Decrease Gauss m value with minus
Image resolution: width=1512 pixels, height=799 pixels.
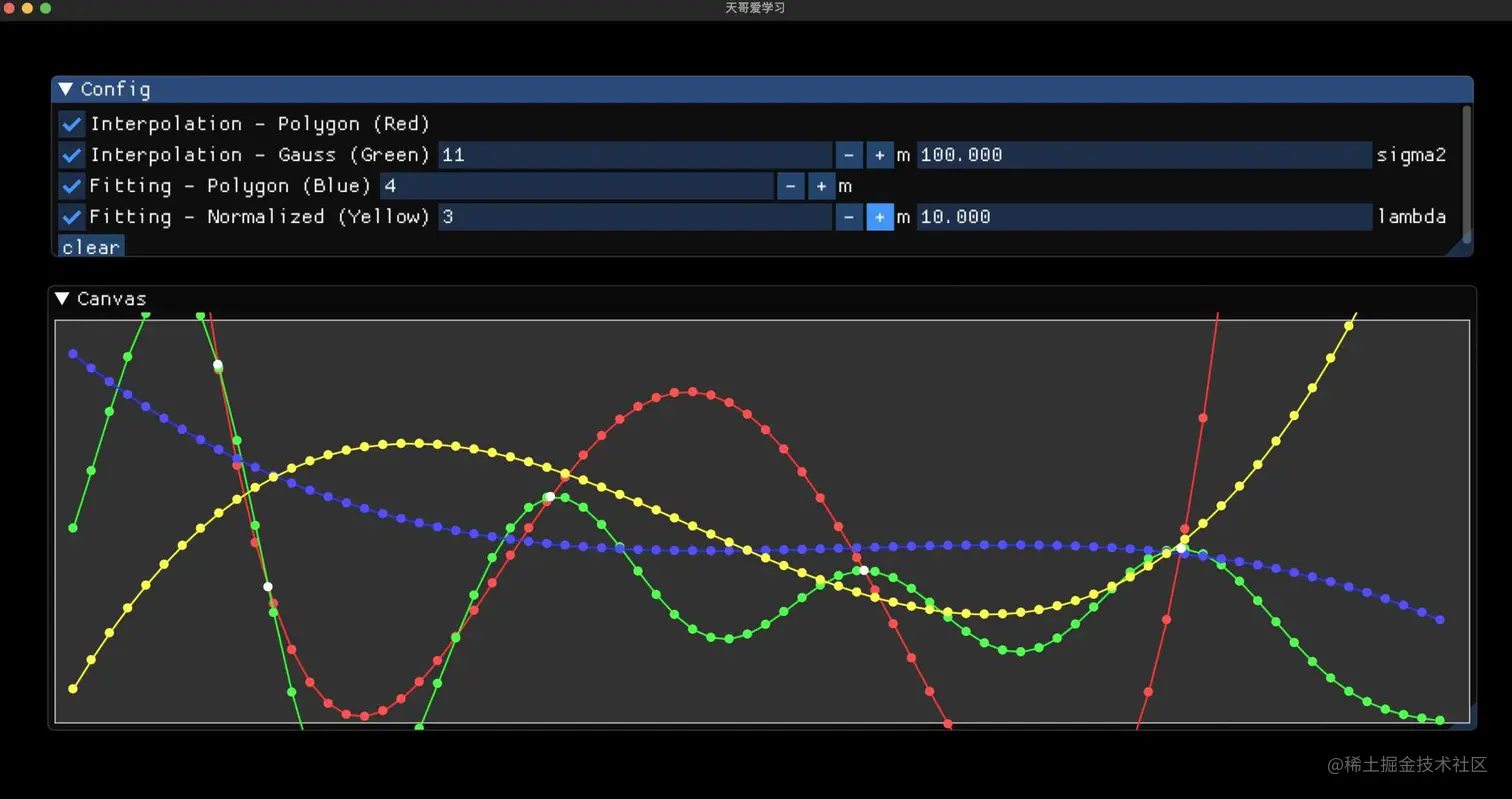pyautogui.click(x=849, y=155)
